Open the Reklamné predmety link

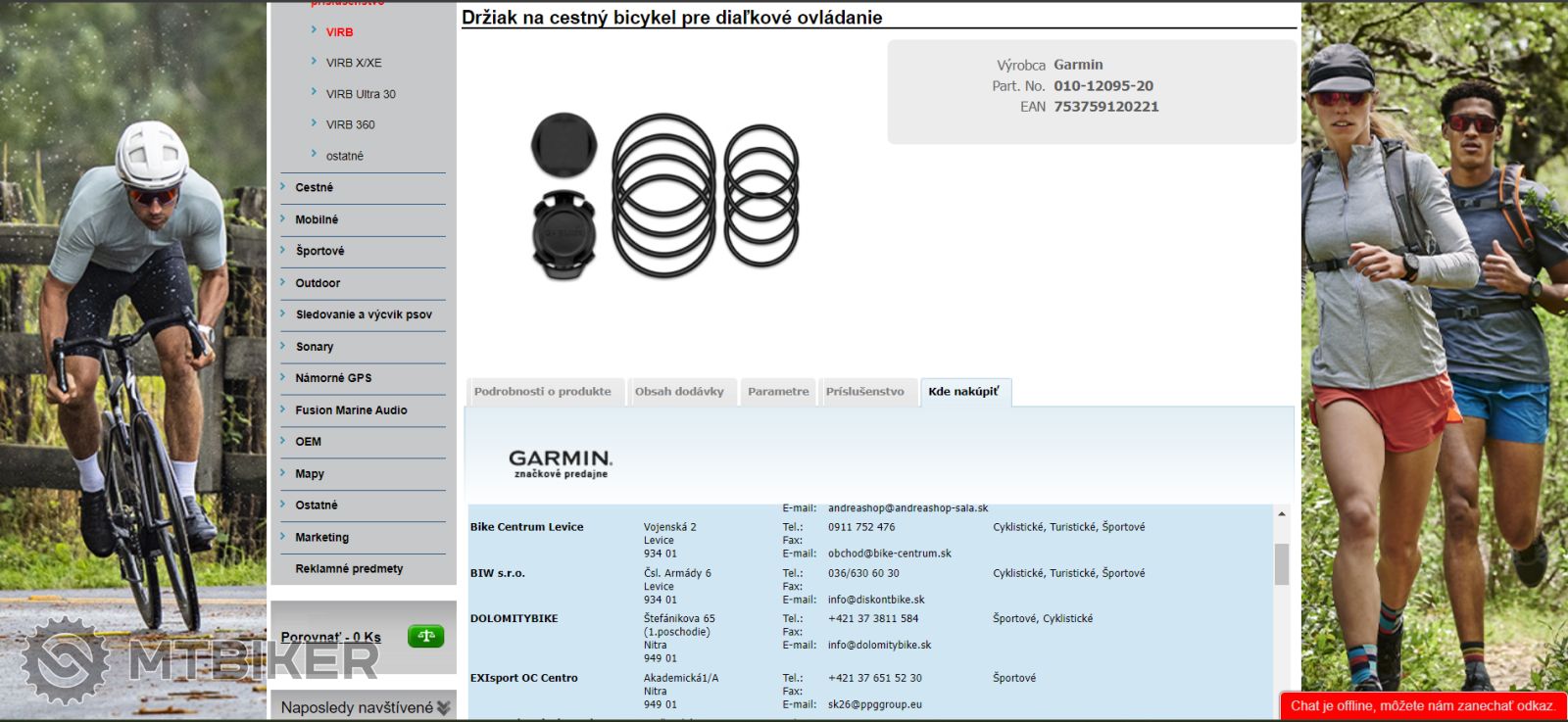349,569
